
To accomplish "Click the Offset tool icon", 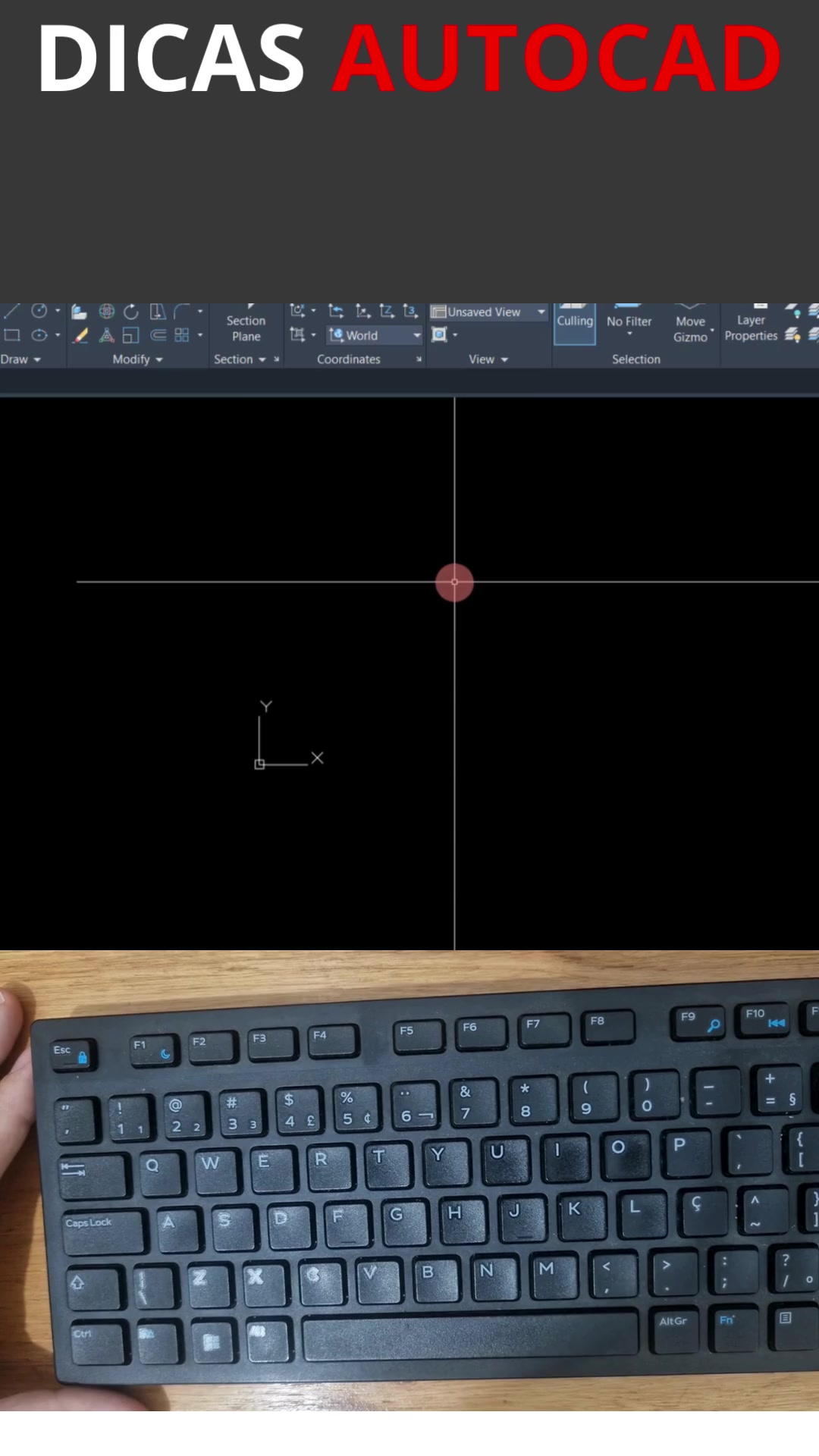I will click(x=158, y=335).
